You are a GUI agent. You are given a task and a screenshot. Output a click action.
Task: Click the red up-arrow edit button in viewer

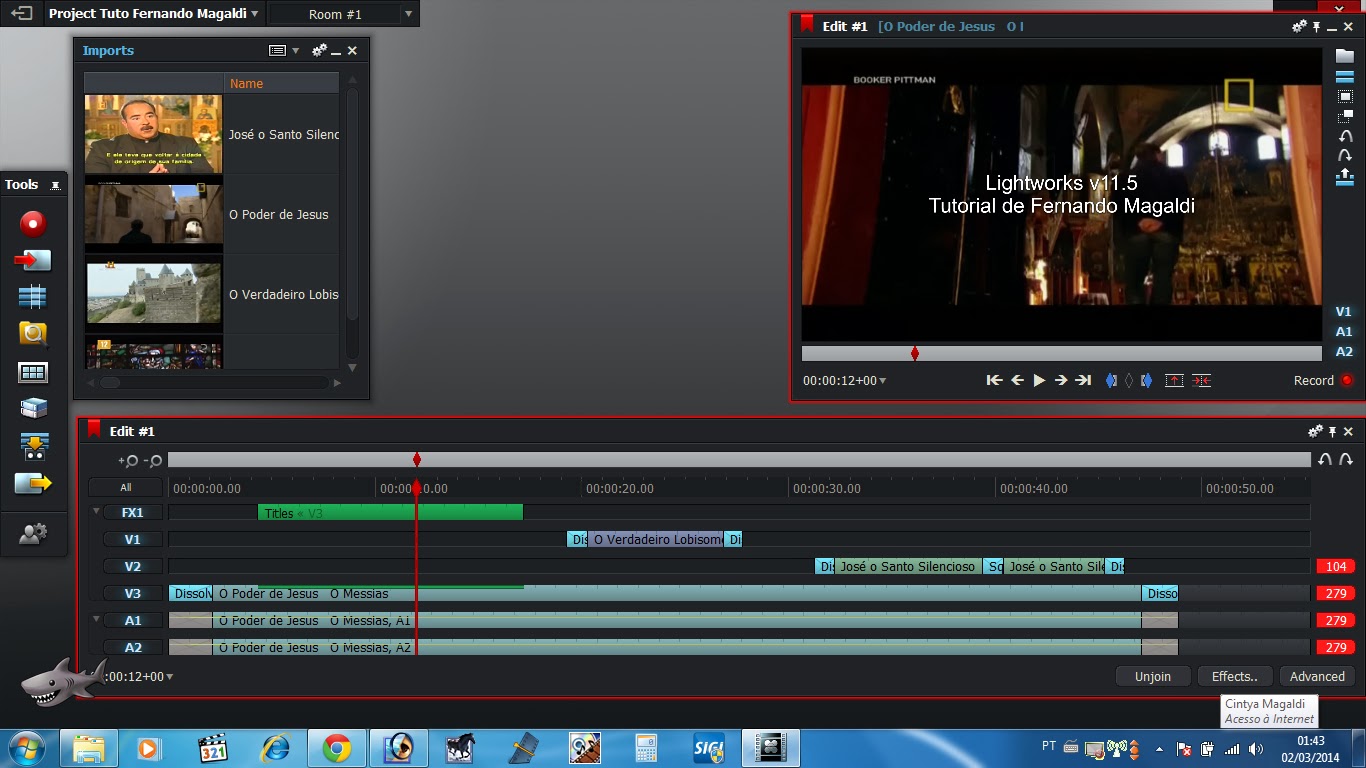point(1174,380)
